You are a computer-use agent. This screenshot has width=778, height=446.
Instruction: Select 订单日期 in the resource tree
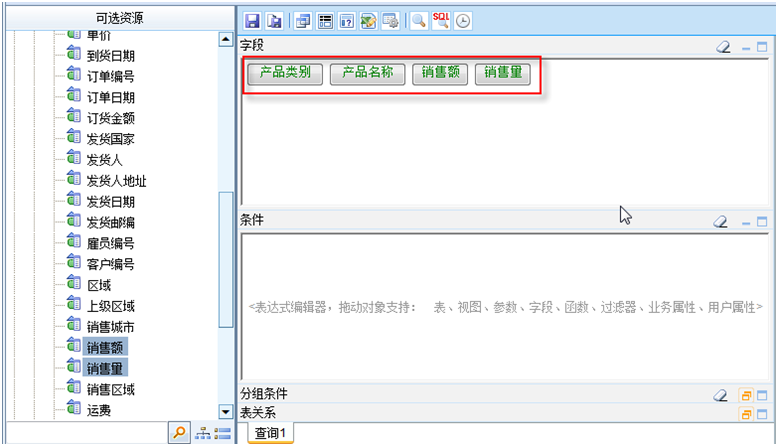111,98
